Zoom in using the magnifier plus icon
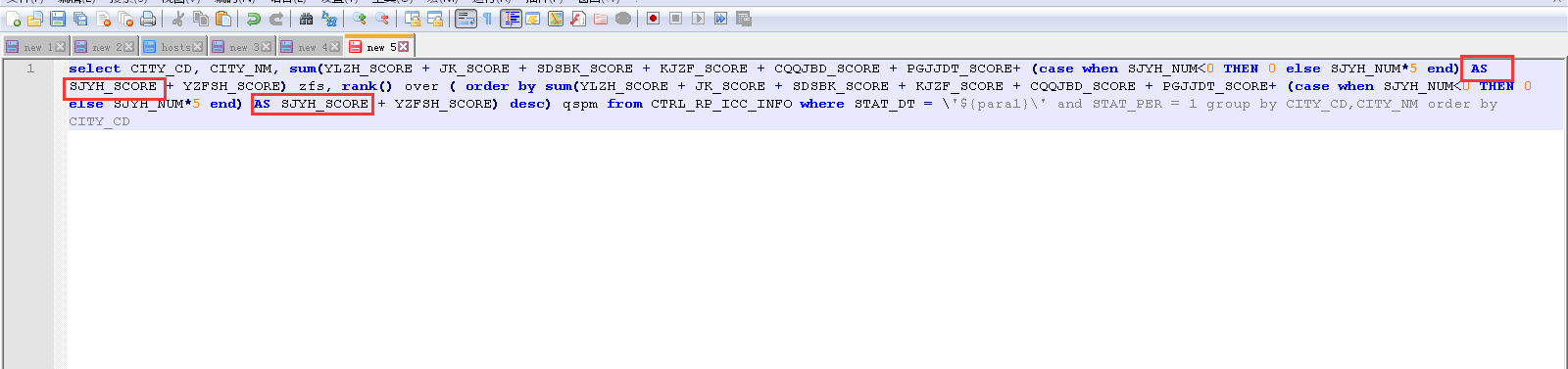1568x369 pixels. coord(360,19)
